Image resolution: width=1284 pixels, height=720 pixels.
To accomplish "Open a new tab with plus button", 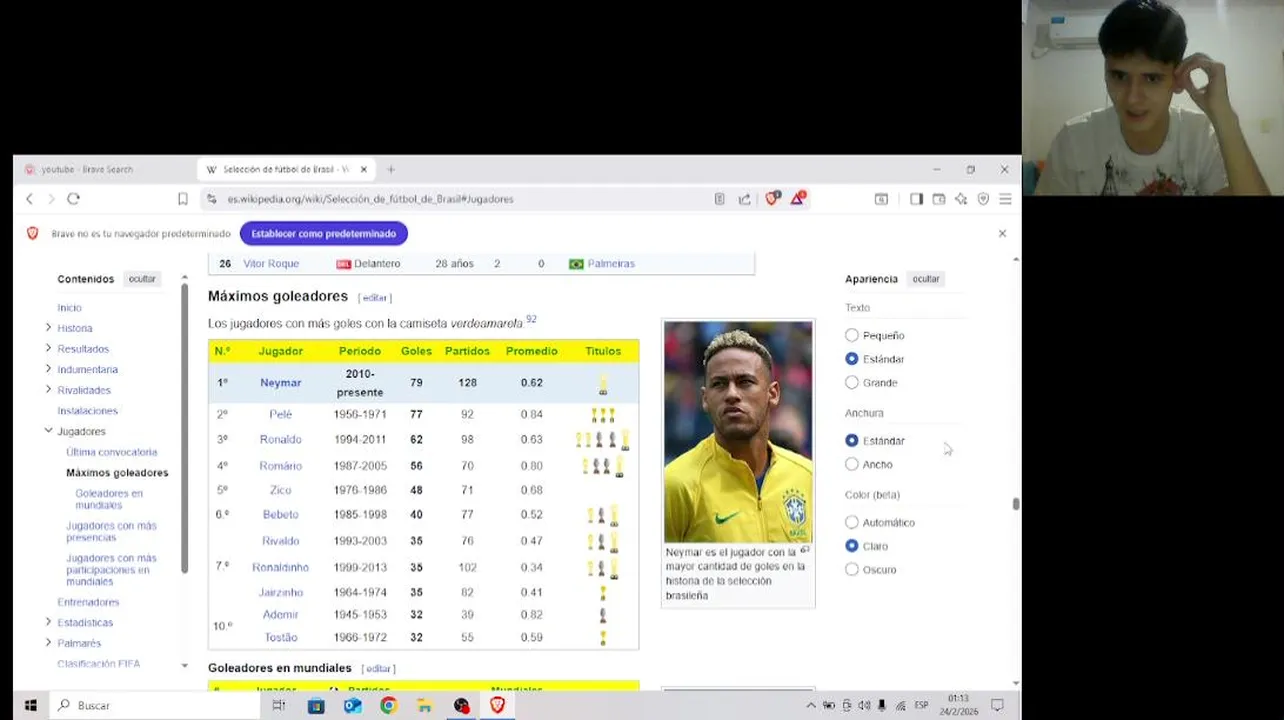I will pos(391,169).
